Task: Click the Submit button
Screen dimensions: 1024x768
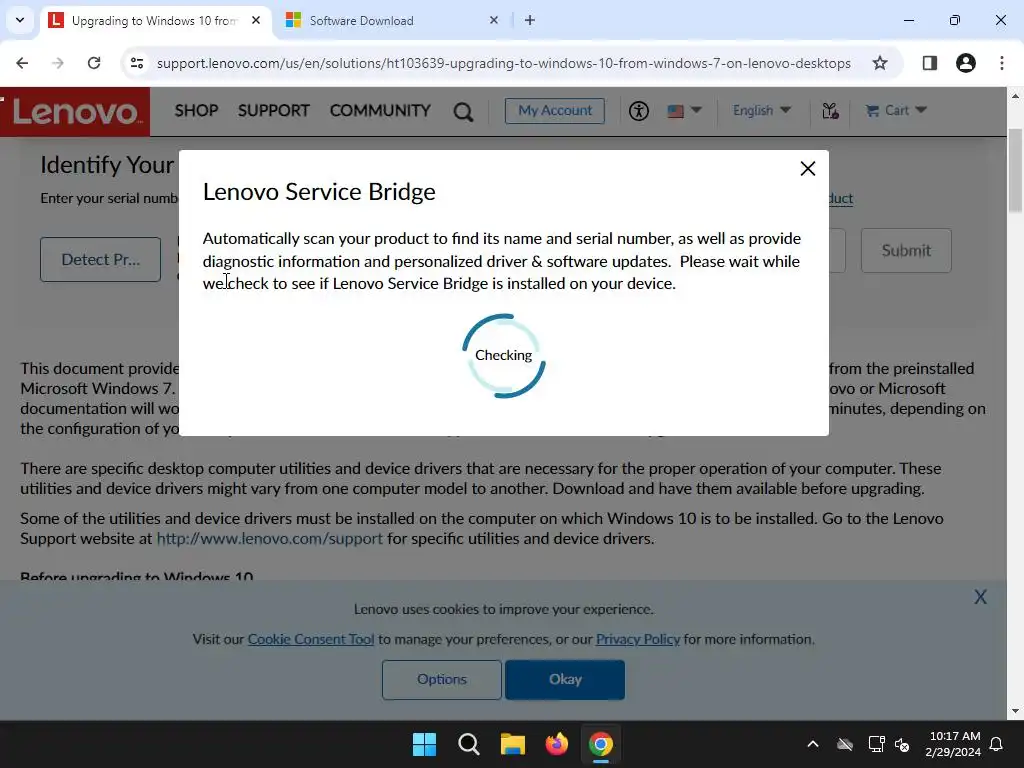Action: [x=906, y=250]
